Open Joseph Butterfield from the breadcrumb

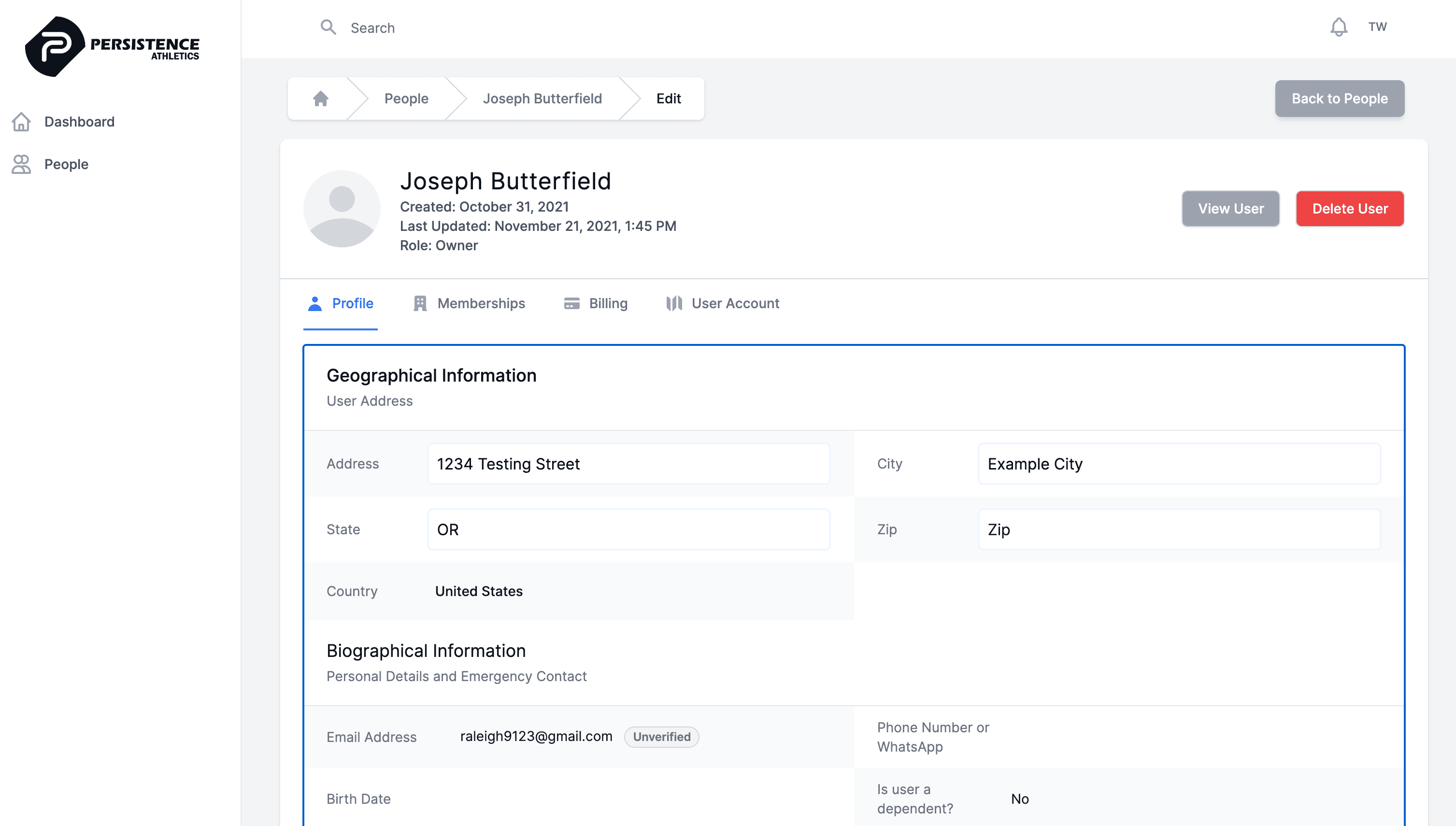542,98
